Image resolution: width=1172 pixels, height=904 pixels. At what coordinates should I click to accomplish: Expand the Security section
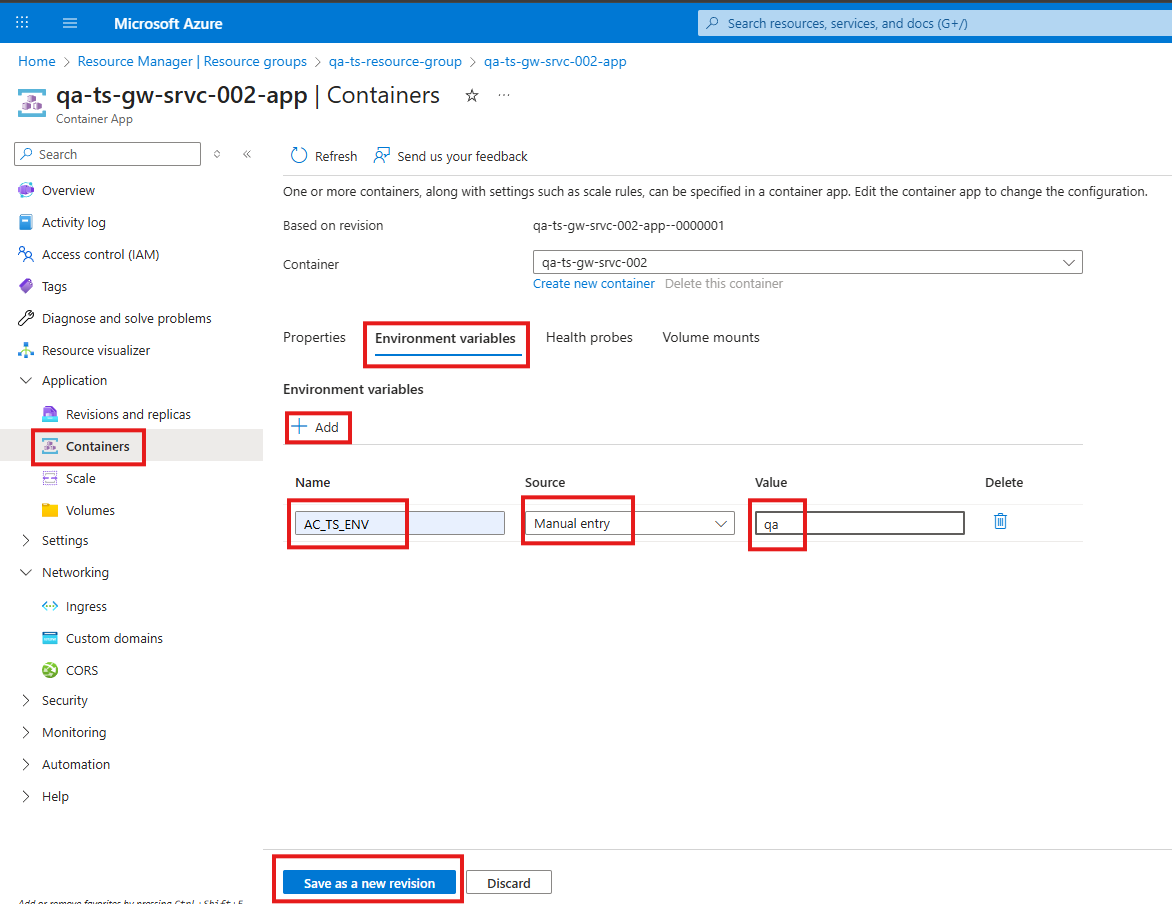pyautogui.click(x=26, y=701)
